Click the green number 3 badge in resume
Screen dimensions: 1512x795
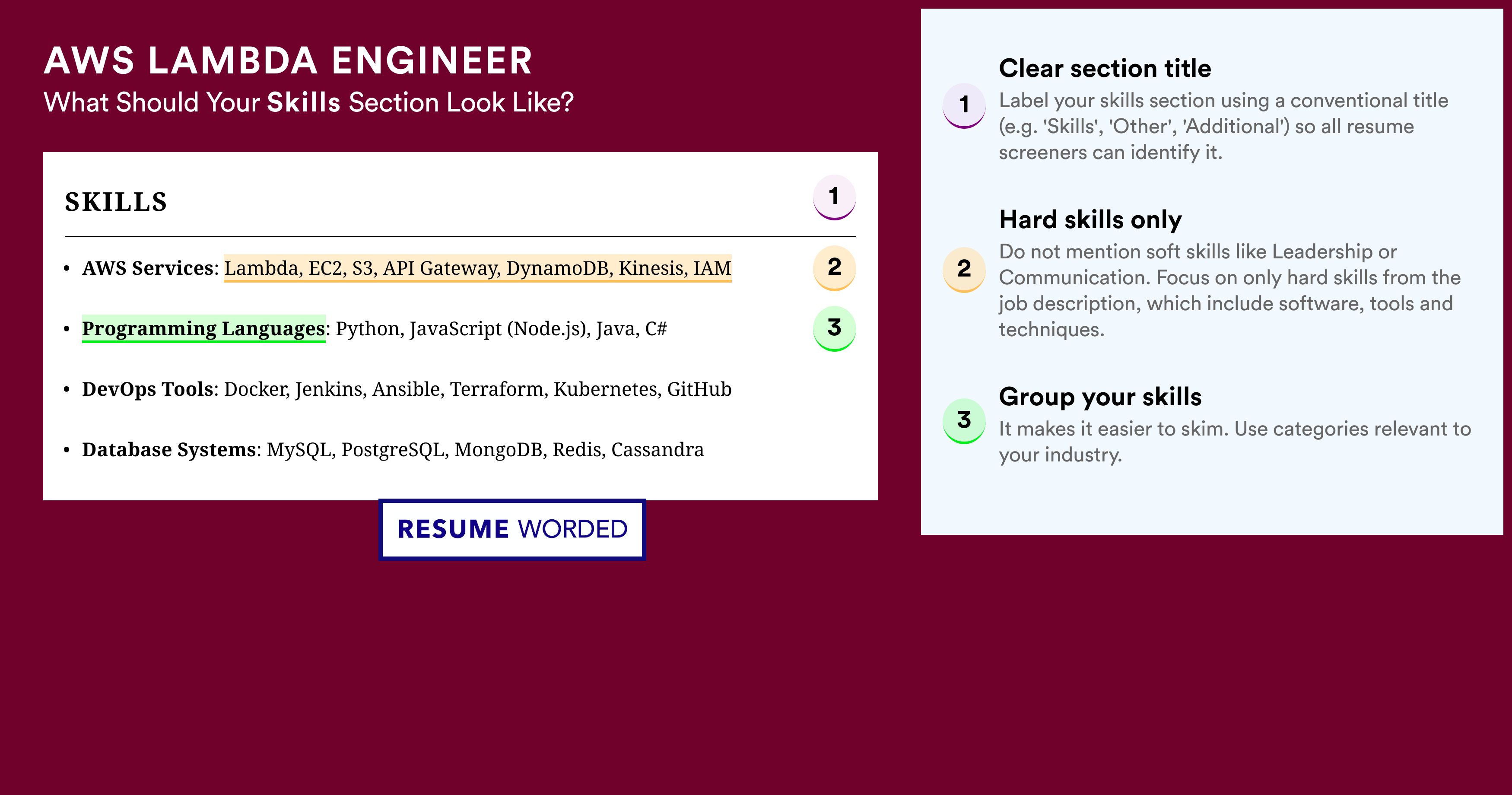834,329
